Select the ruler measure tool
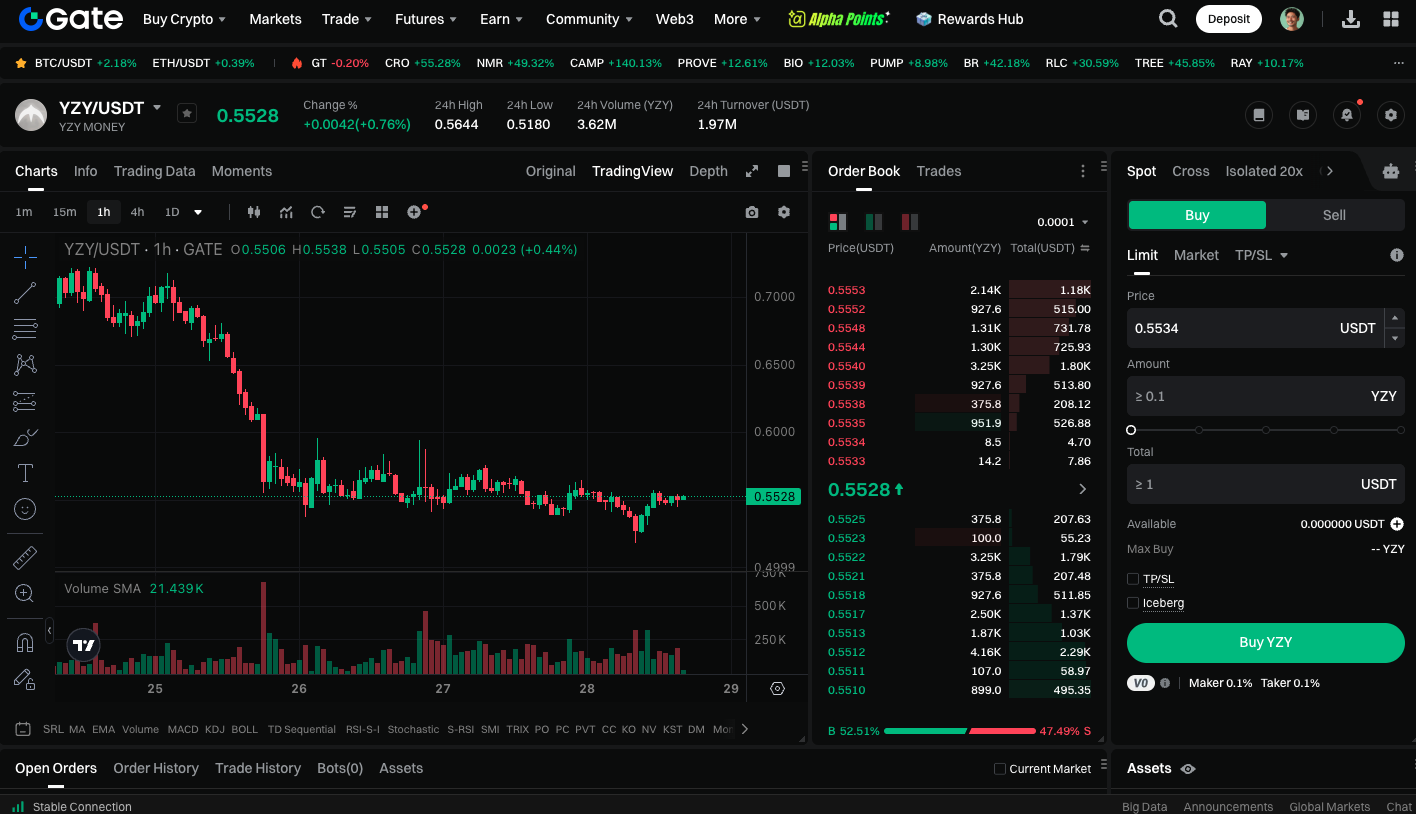Image resolution: width=1416 pixels, height=814 pixels. point(25,558)
